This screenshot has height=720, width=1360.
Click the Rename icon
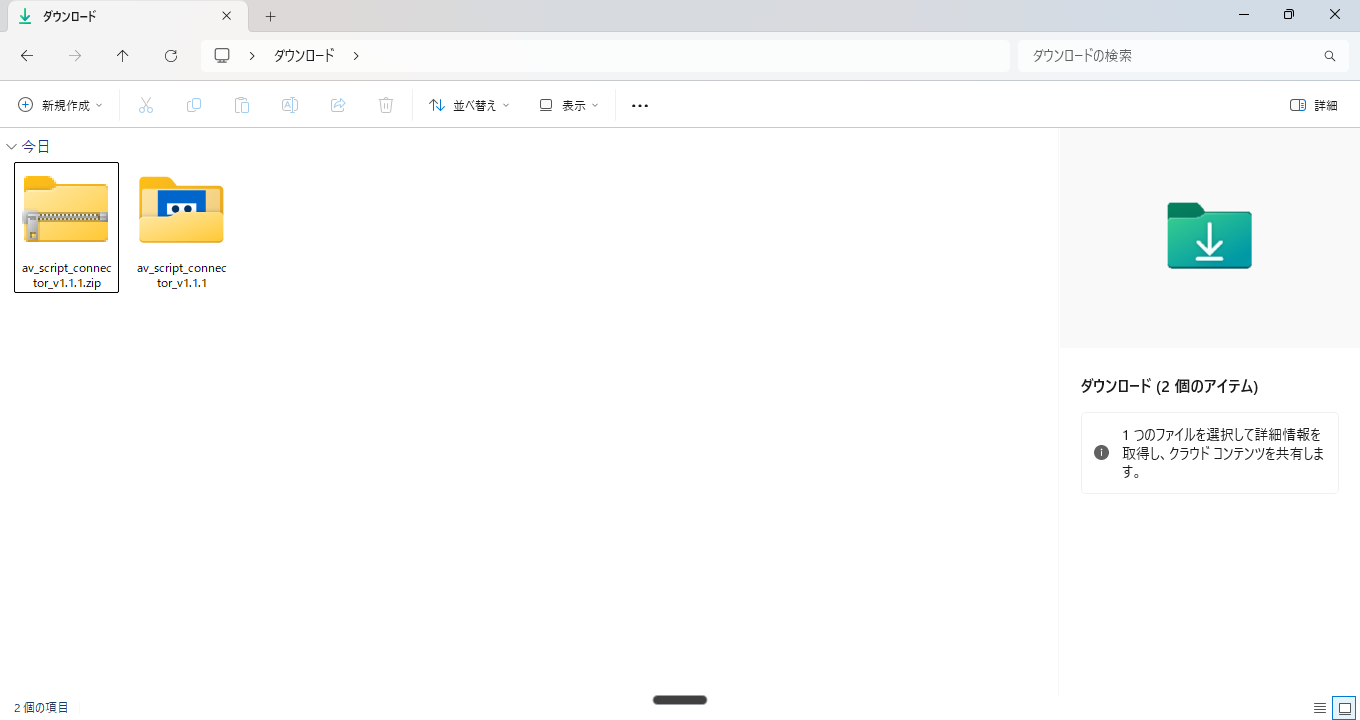[x=290, y=105]
